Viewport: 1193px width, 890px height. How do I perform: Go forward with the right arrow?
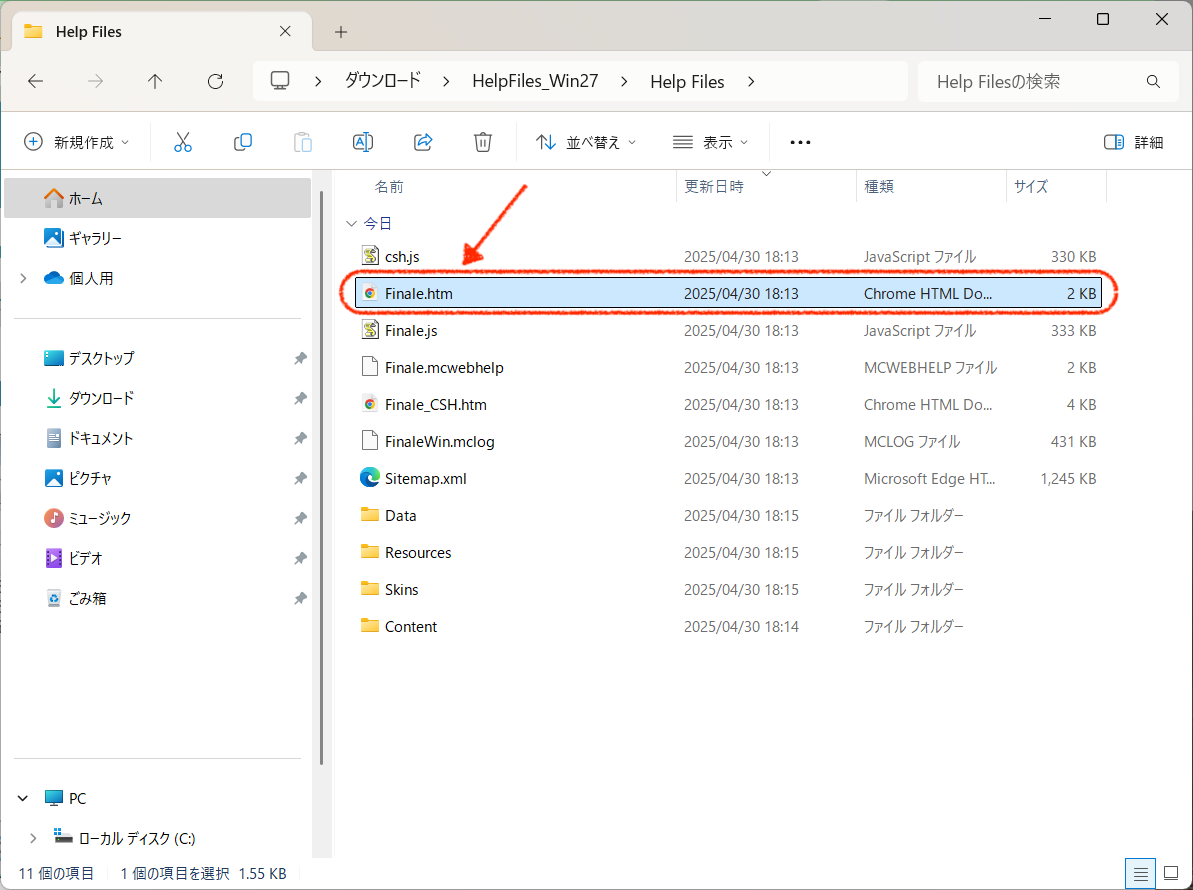coord(95,81)
